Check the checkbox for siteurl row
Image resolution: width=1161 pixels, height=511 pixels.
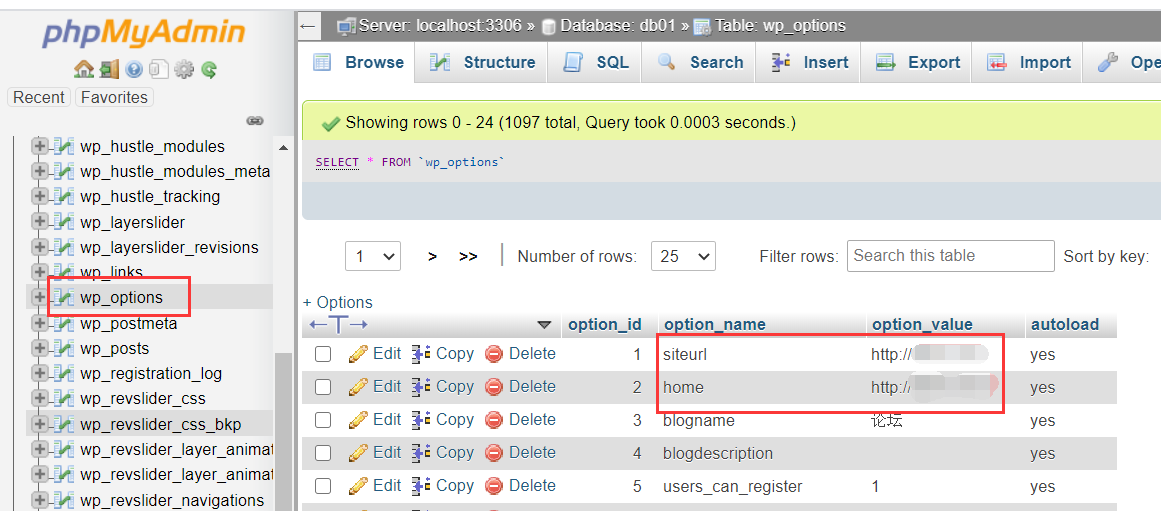point(323,354)
